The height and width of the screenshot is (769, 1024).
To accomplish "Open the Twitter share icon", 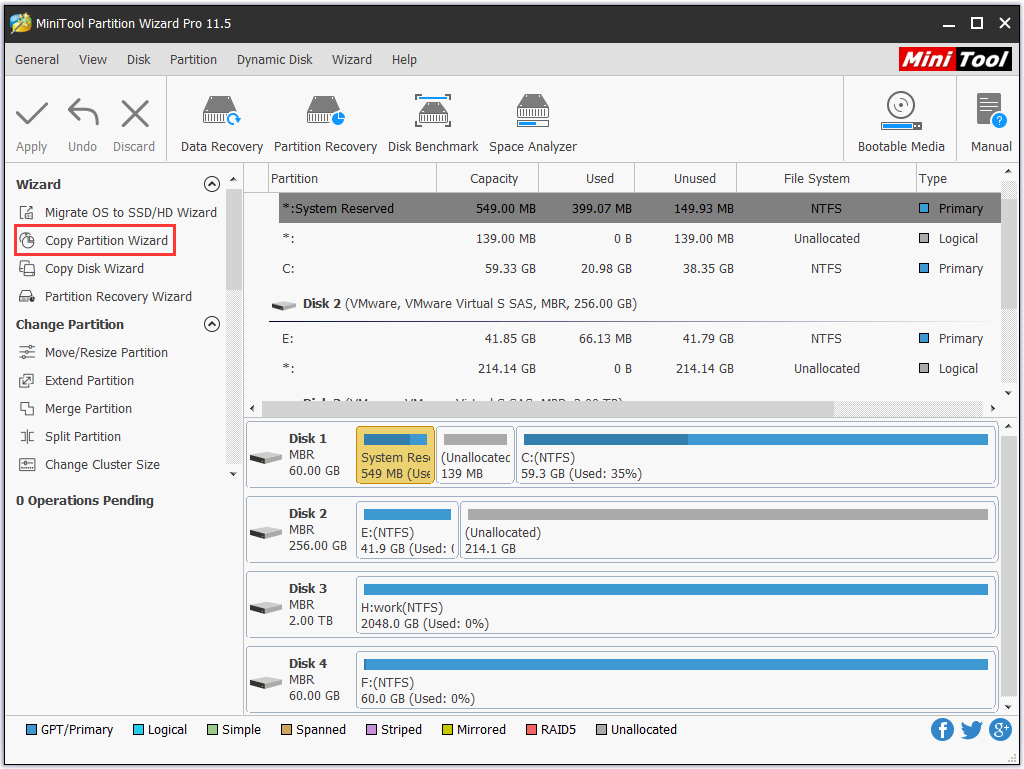I will click(971, 729).
